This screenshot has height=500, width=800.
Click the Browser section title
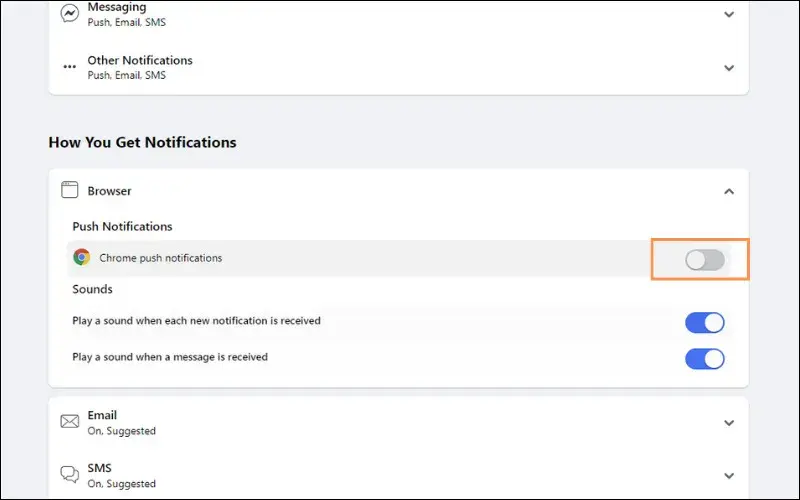pyautogui.click(x=109, y=191)
